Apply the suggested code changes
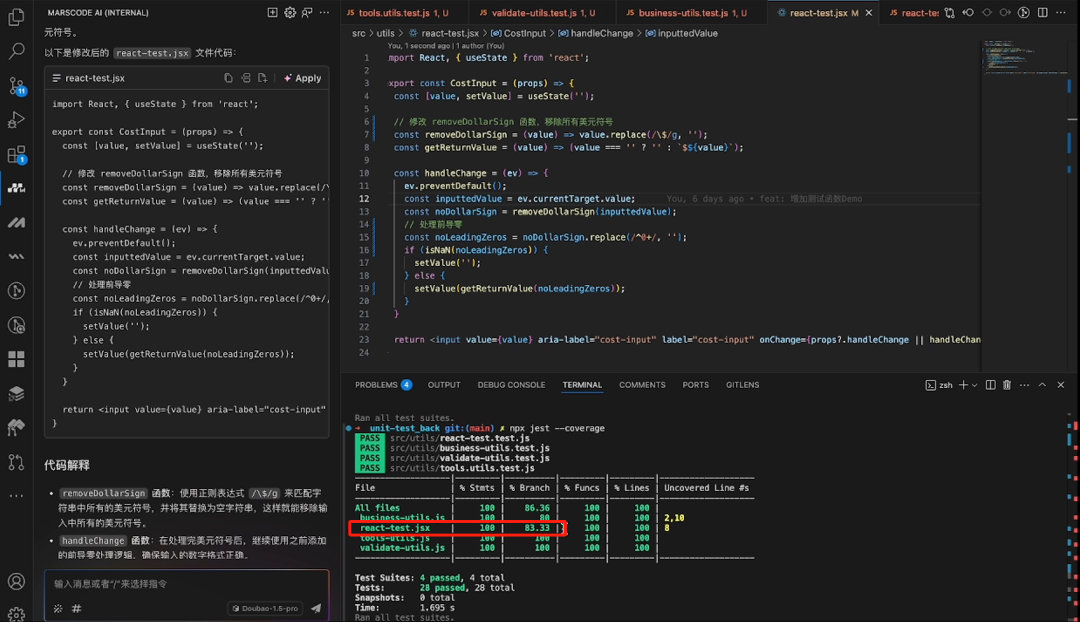The width and height of the screenshot is (1080, 622). pos(302,78)
